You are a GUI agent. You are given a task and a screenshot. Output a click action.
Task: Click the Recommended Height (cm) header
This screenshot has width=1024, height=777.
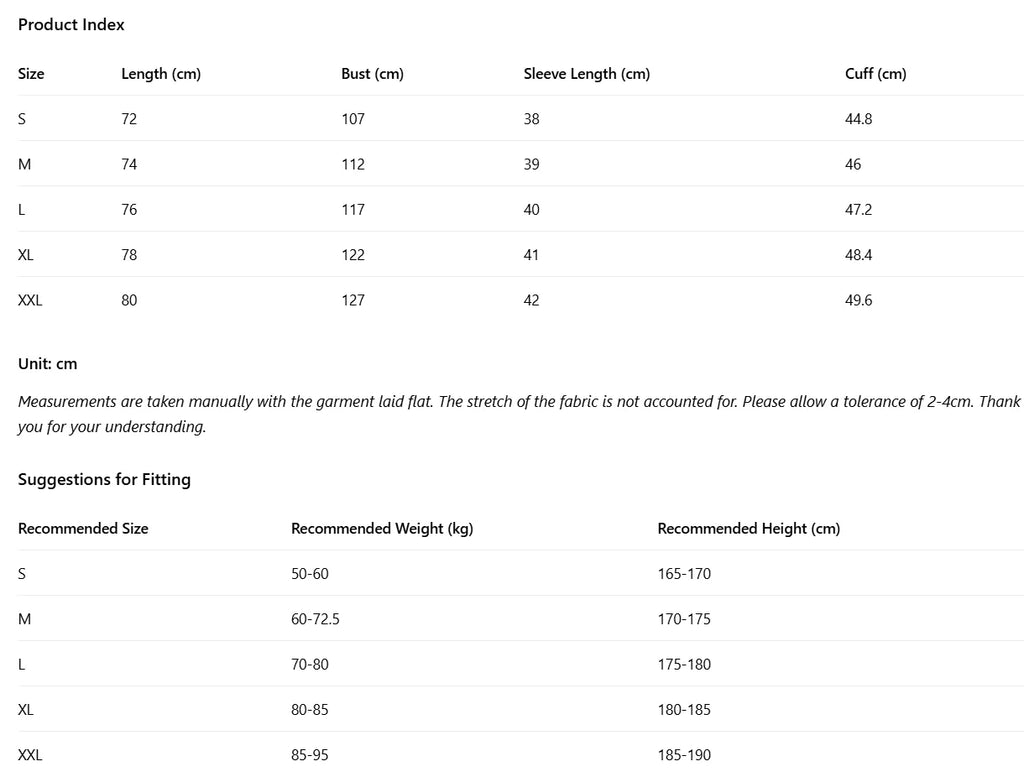pos(748,528)
